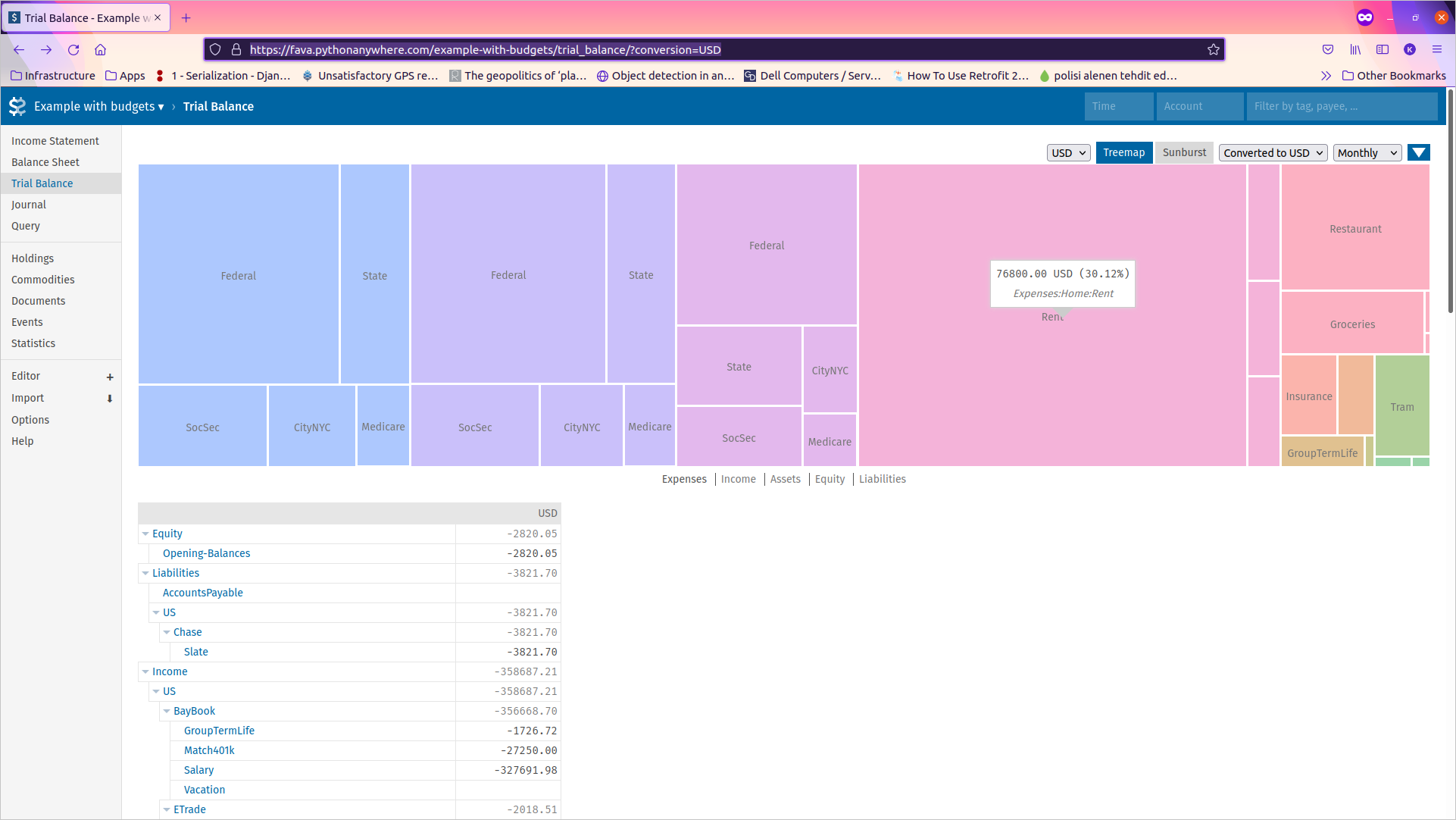The height and width of the screenshot is (820, 1456).
Task: Click the Fava logo icon
Action: click(17, 106)
